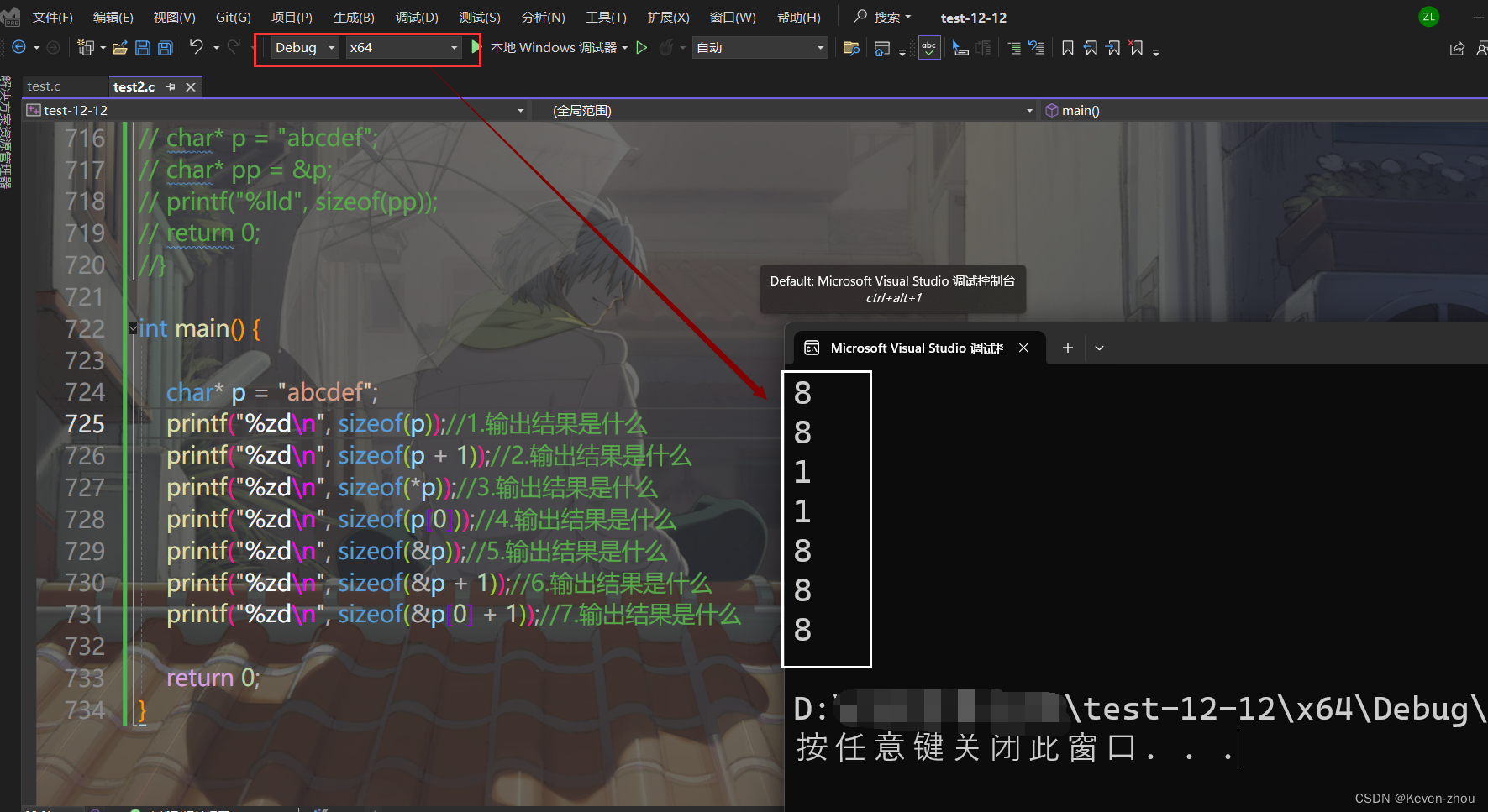Open the 分析(N) menu
1488x812 pixels.
pyautogui.click(x=543, y=17)
